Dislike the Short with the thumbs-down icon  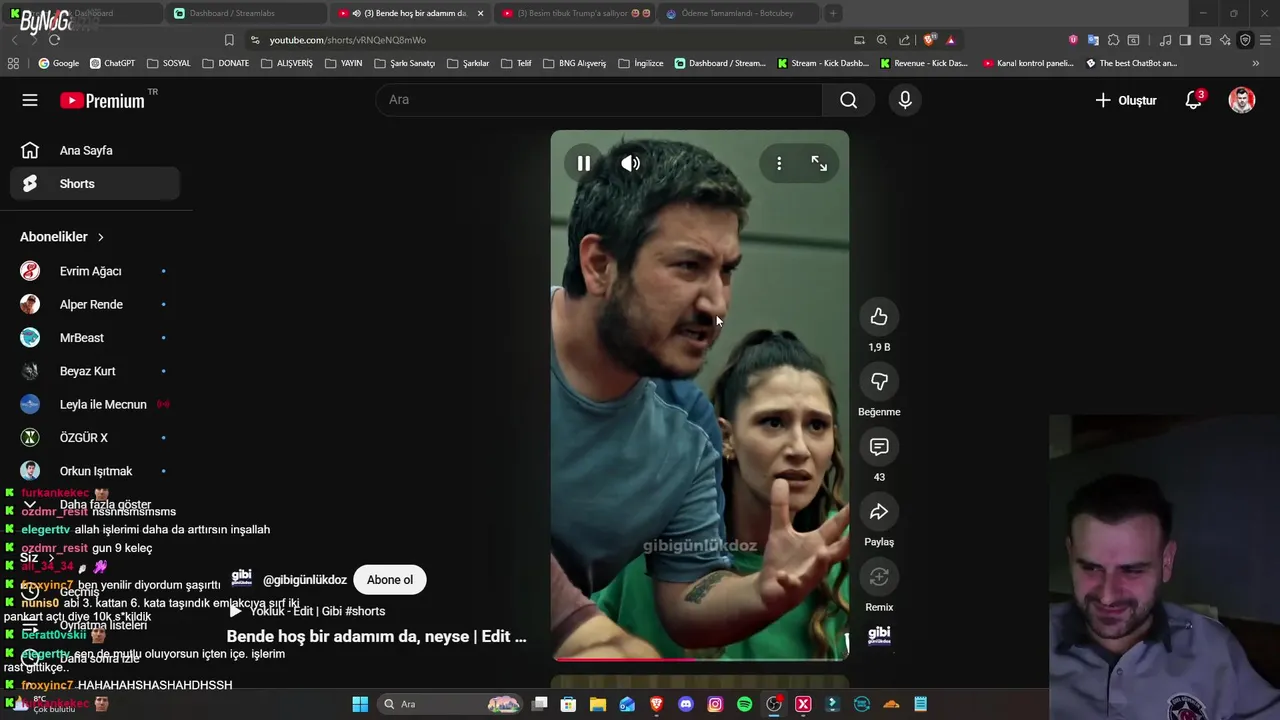tap(879, 382)
